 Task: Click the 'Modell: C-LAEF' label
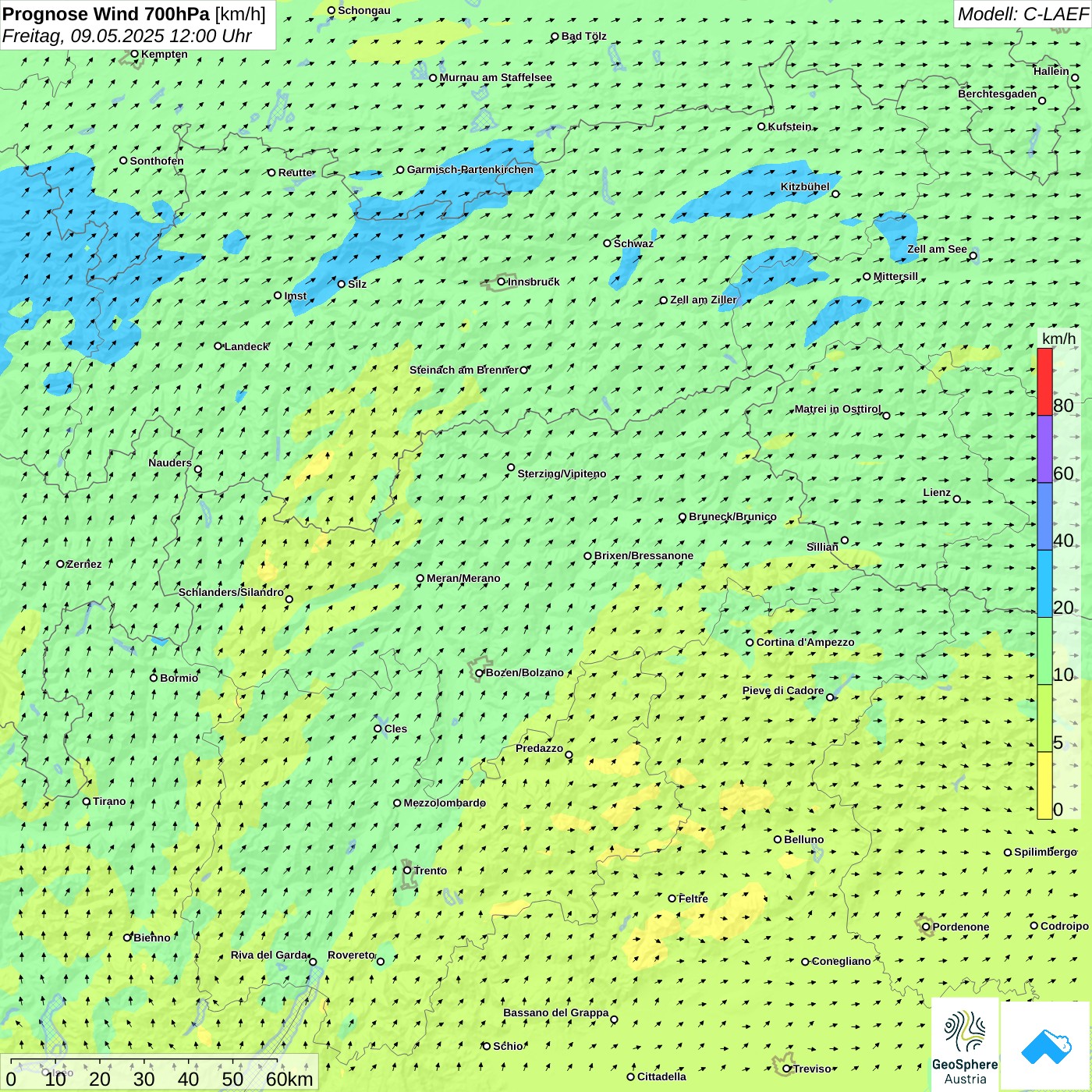coord(1022,14)
